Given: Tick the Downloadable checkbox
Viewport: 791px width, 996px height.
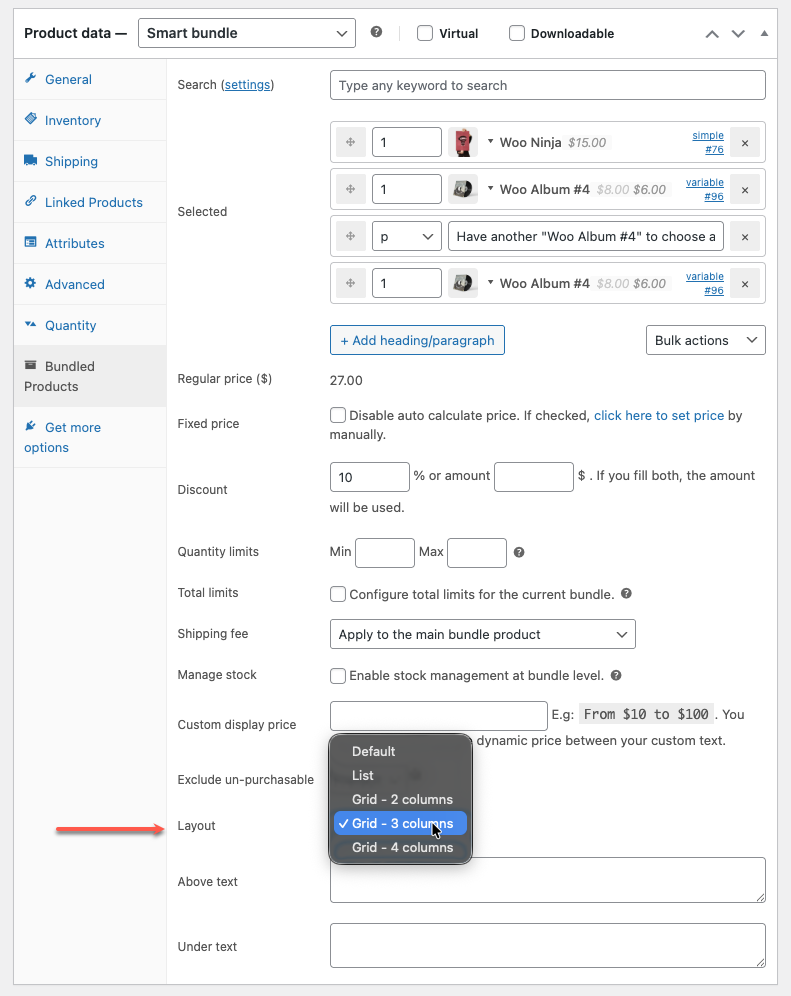Looking at the screenshot, I should pyautogui.click(x=517, y=33).
